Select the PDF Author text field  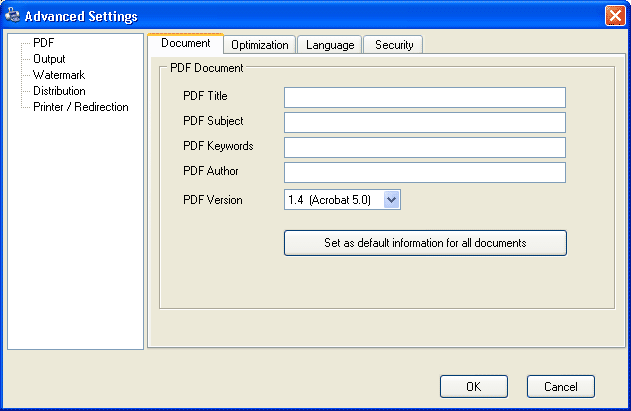425,172
